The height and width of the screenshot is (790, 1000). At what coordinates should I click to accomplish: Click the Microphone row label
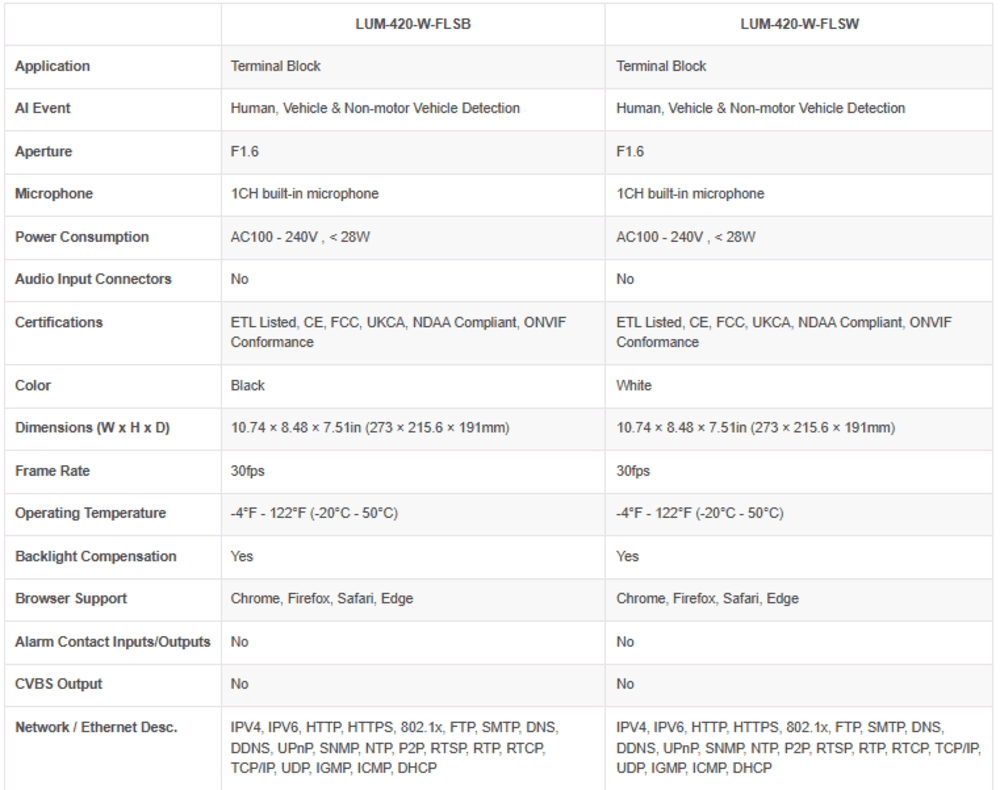tap(54, 194)
